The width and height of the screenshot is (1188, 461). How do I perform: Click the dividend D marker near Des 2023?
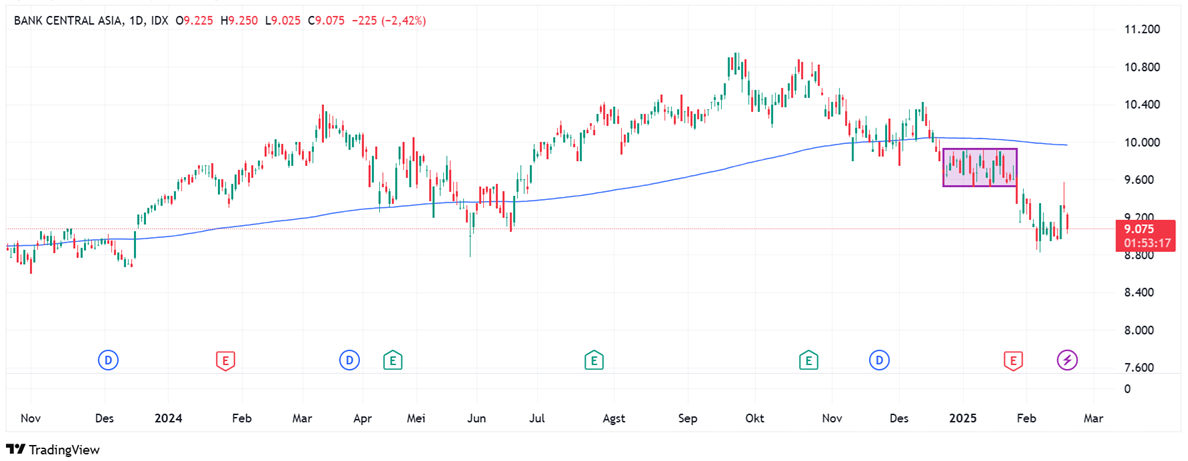click(109, 360)
